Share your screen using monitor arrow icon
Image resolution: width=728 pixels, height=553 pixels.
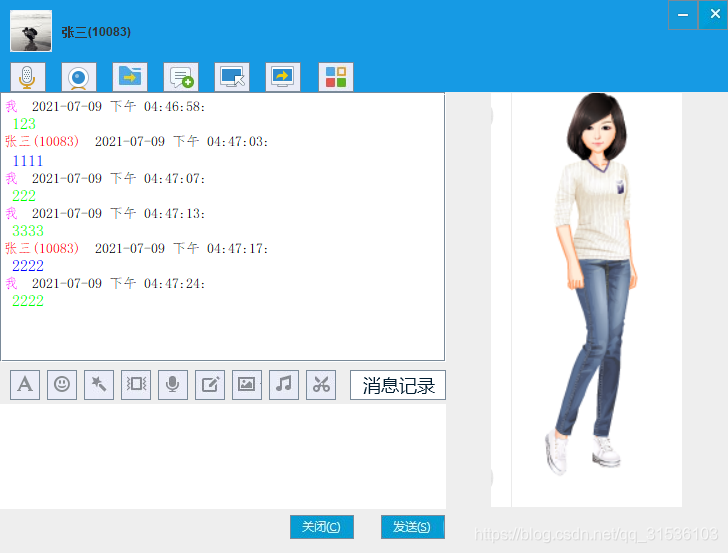click(x=283, y=77)
